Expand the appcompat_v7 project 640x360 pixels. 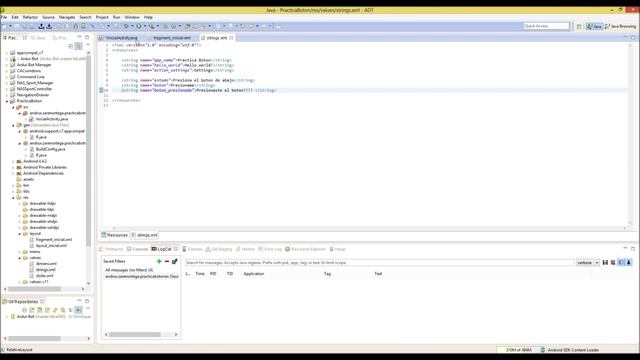7,53
